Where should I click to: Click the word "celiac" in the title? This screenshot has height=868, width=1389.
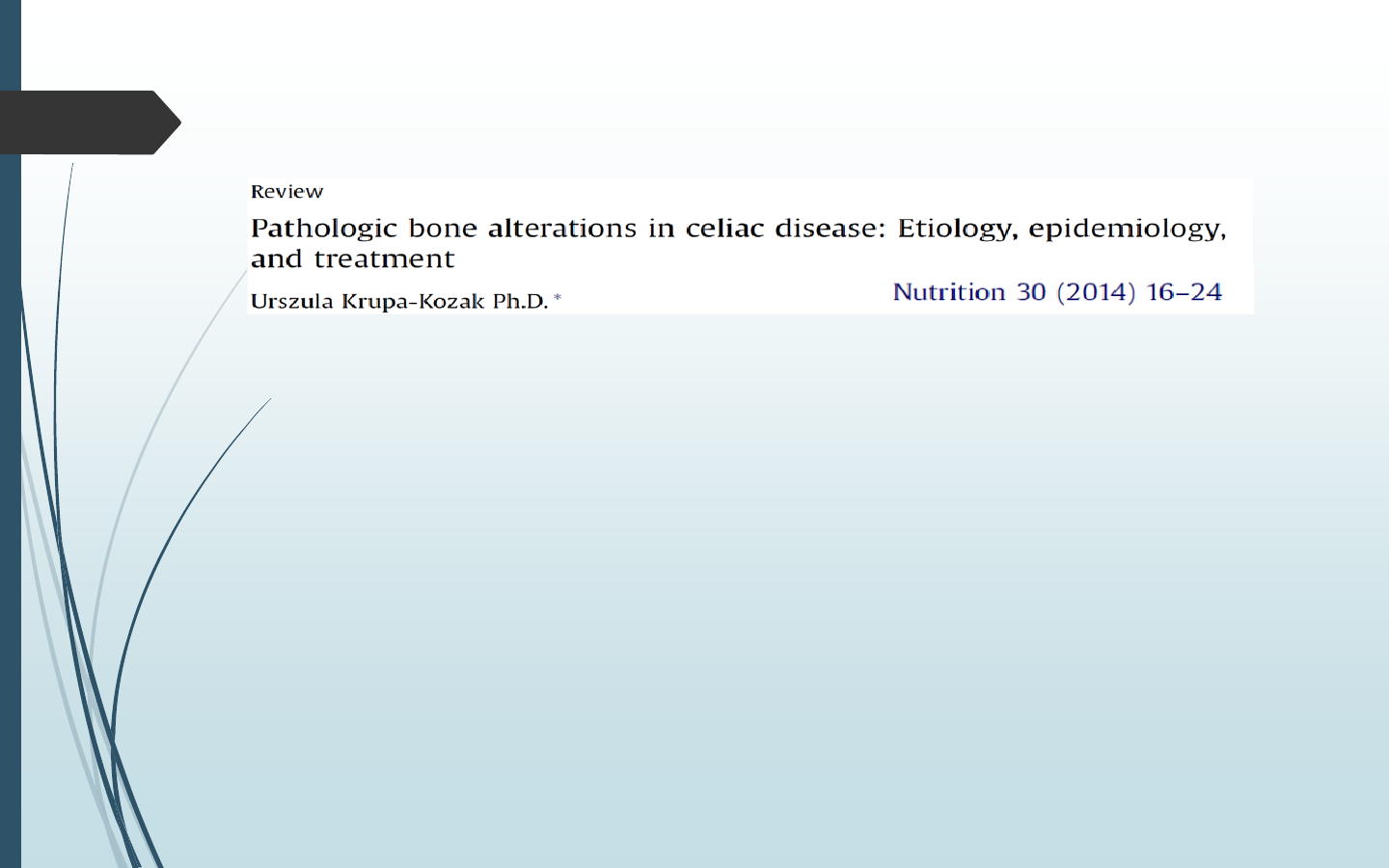click(724, 229)
